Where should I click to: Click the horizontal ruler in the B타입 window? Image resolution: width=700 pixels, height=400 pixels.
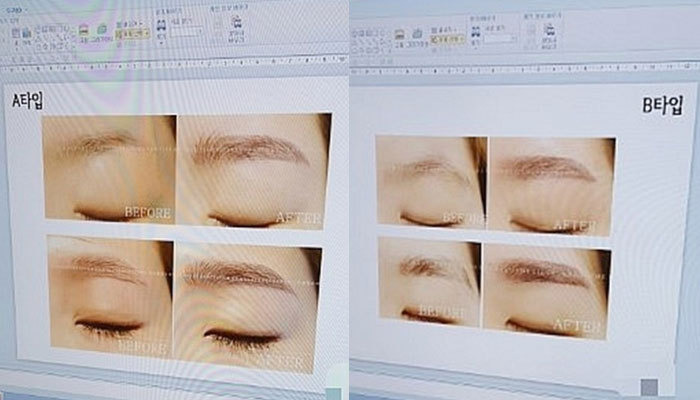(x=525, y=69)
